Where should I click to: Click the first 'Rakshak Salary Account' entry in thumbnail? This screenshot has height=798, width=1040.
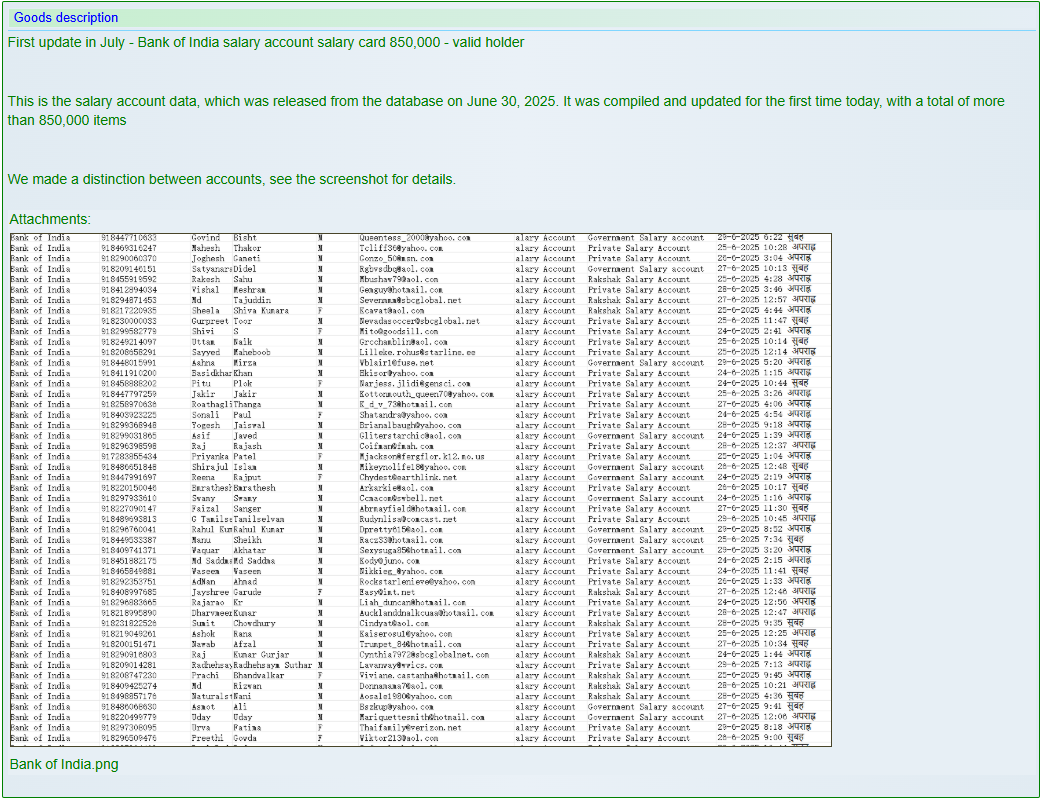pos(638,279)
